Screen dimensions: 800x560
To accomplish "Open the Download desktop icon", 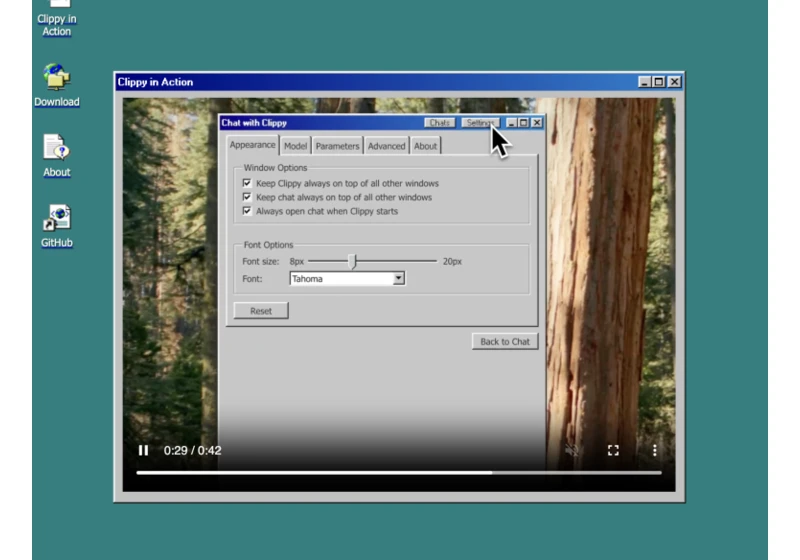I will [57, 85].
